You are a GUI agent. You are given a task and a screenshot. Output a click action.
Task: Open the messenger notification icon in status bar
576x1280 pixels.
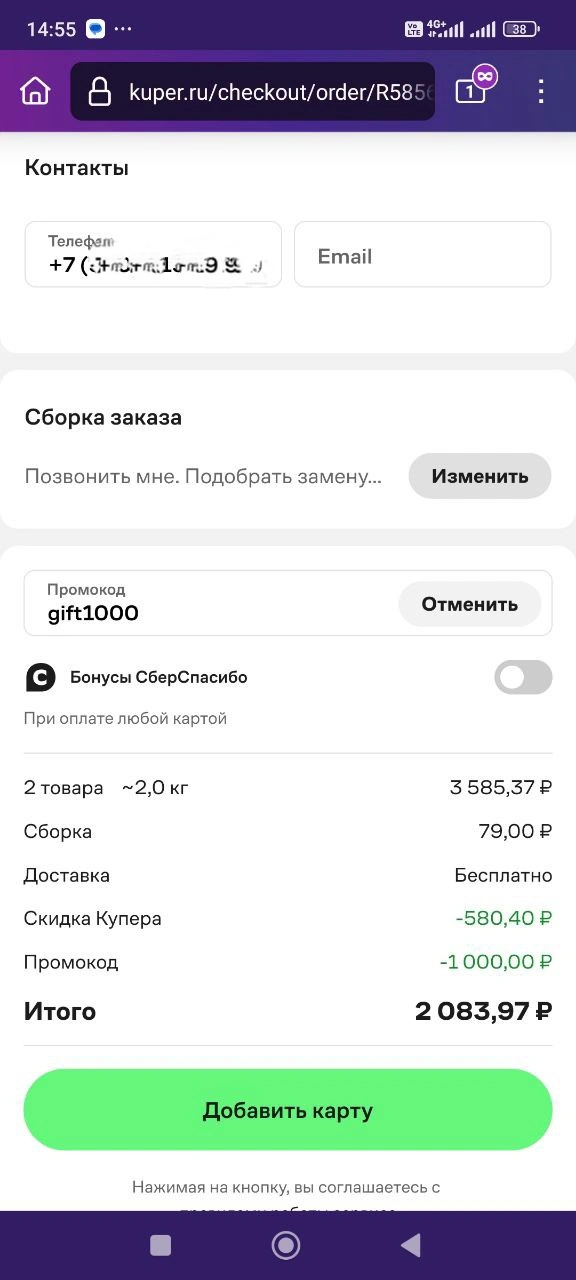pos(96,29)
